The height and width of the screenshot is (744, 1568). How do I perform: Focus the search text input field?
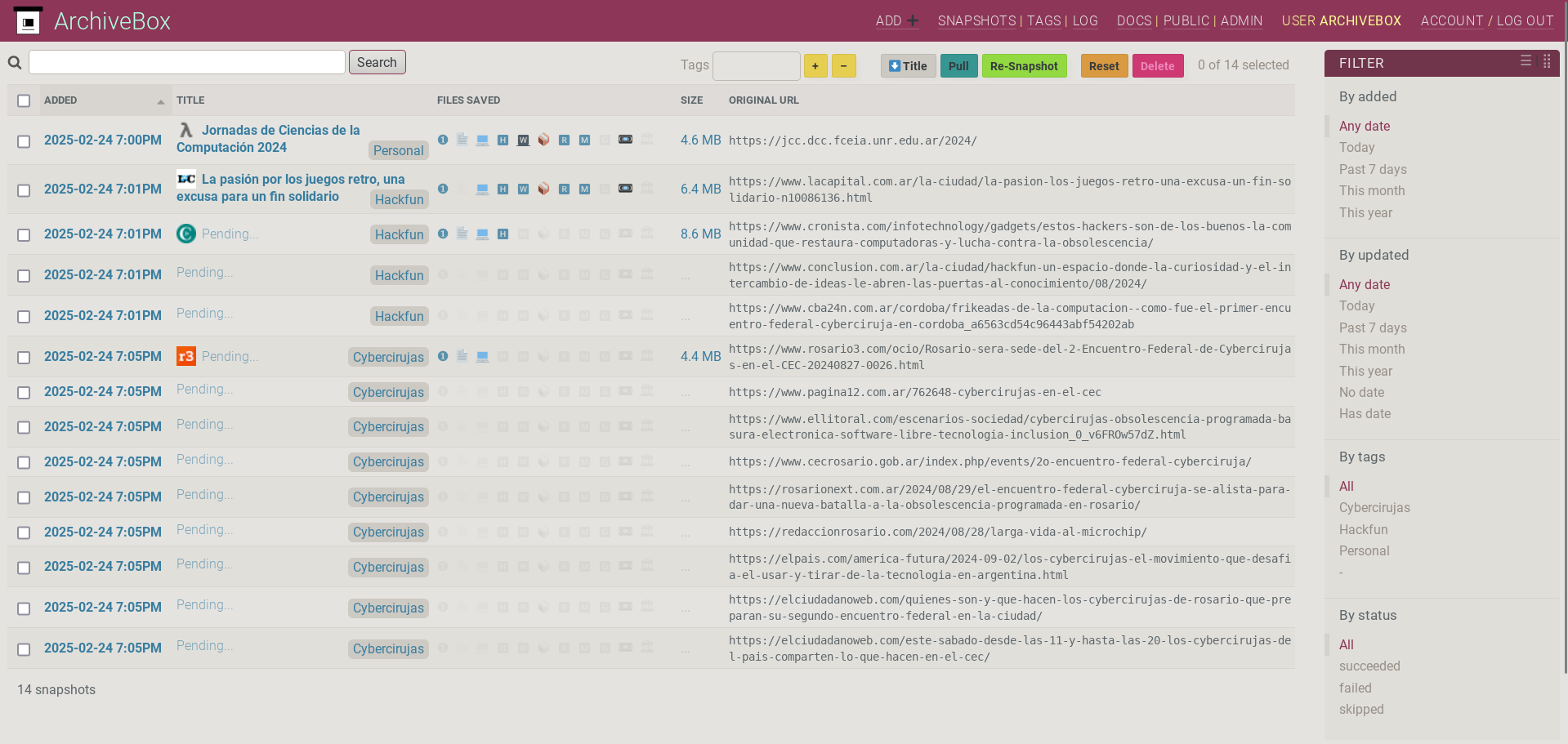[187, 62]
